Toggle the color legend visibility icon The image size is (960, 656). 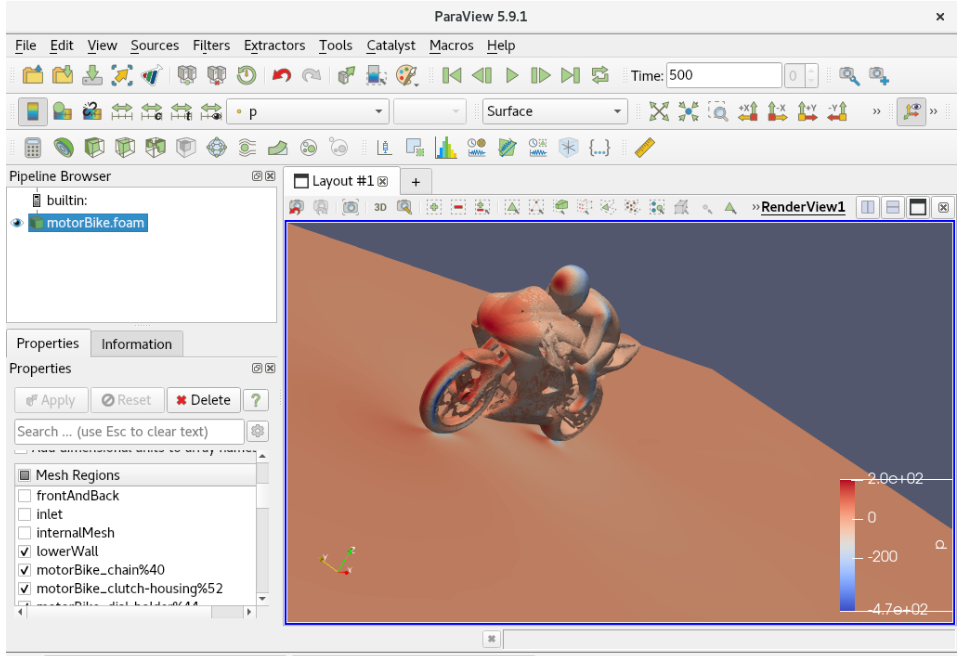[33, 111]
